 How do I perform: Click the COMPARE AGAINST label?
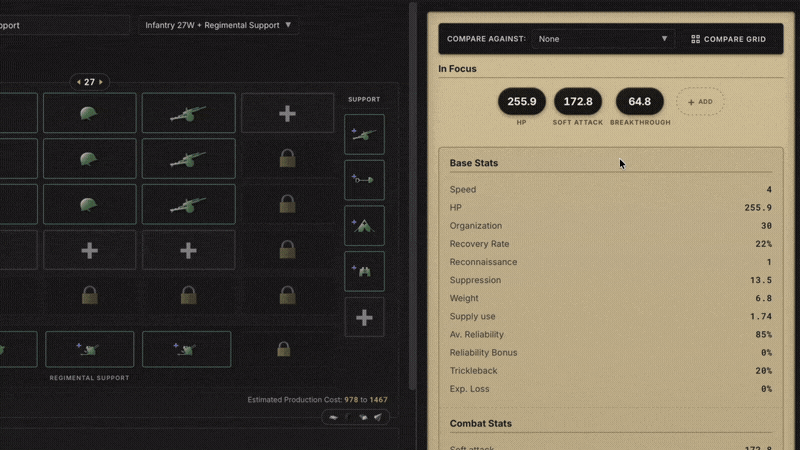486,39
